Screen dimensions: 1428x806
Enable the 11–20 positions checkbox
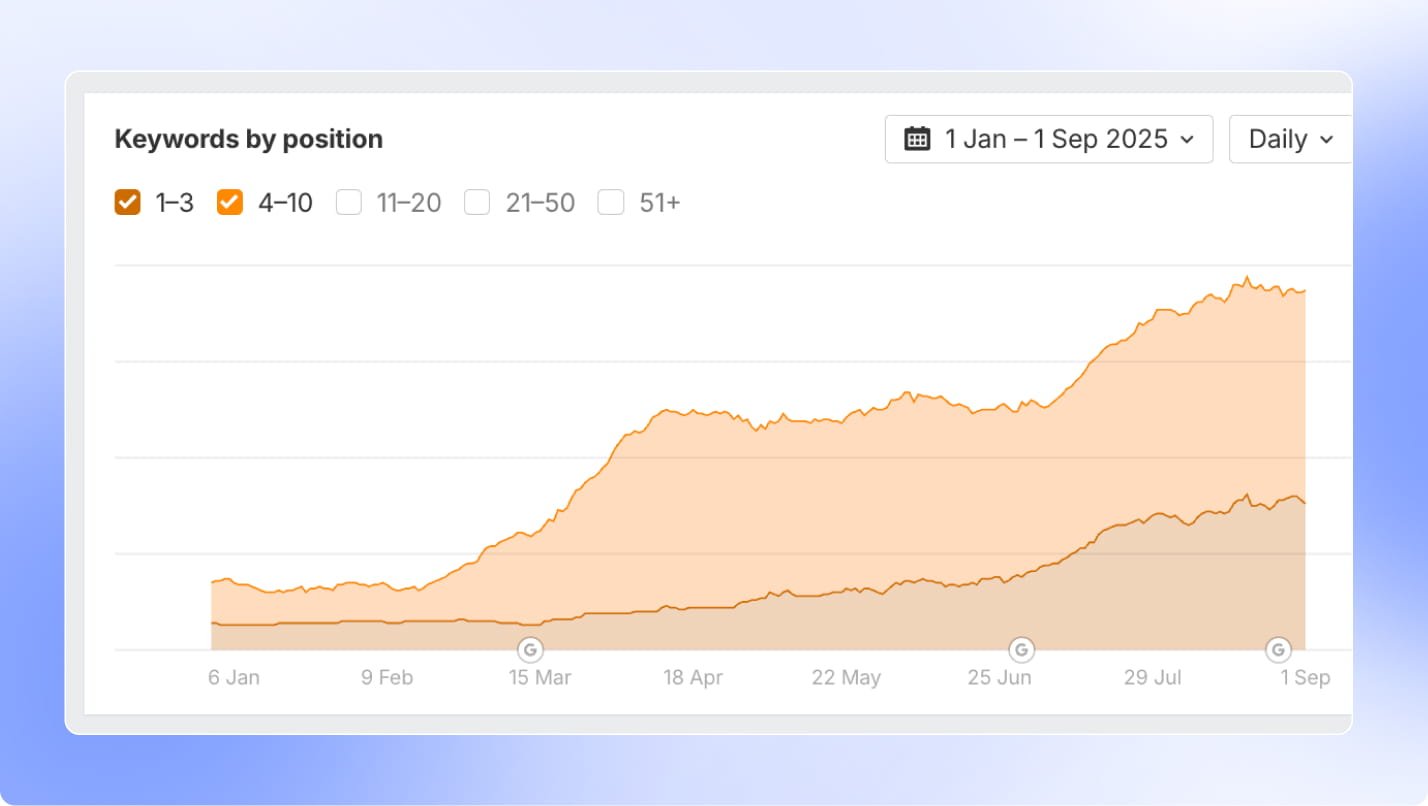pos(348,203)
